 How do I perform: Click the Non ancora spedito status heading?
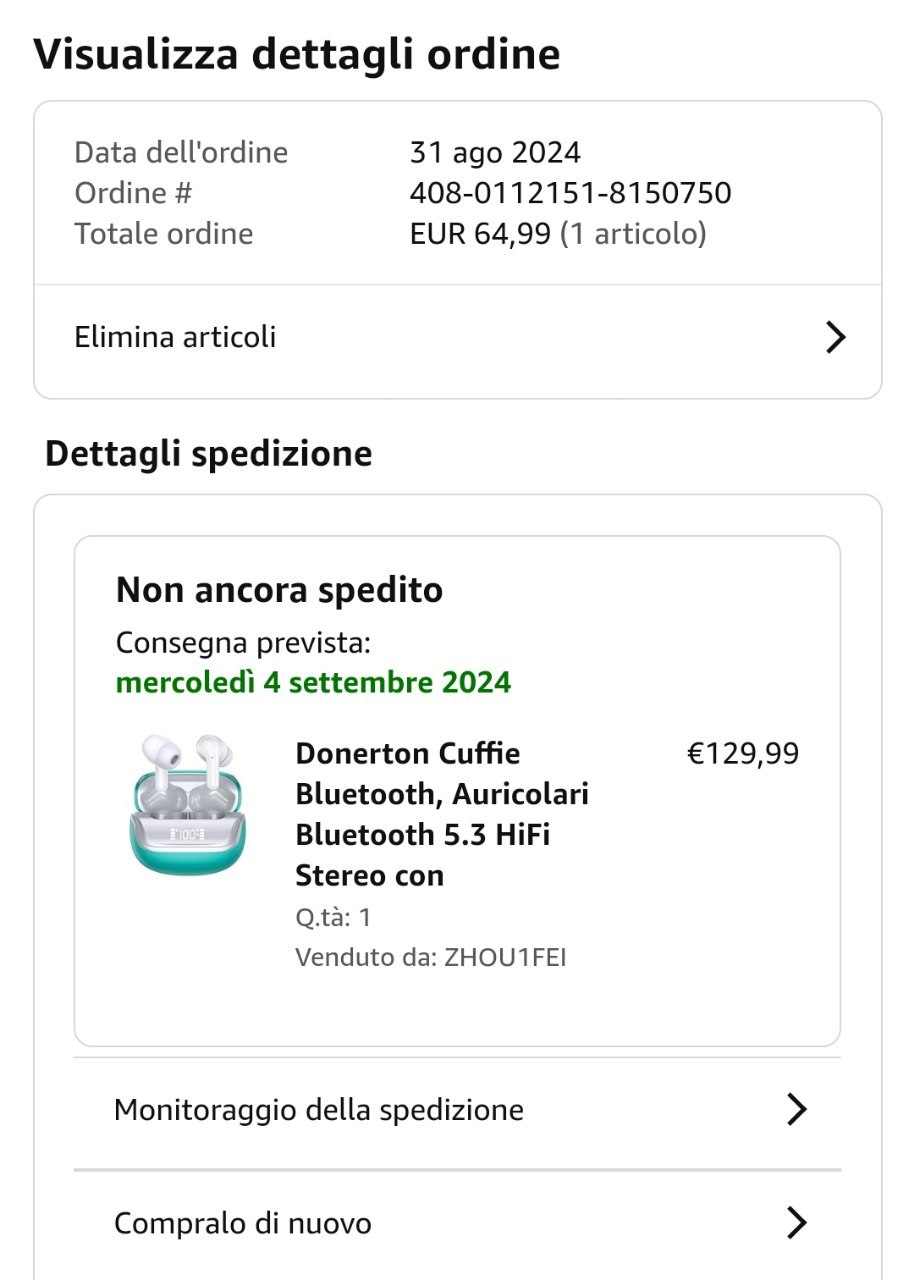click(x=279, y=590)
